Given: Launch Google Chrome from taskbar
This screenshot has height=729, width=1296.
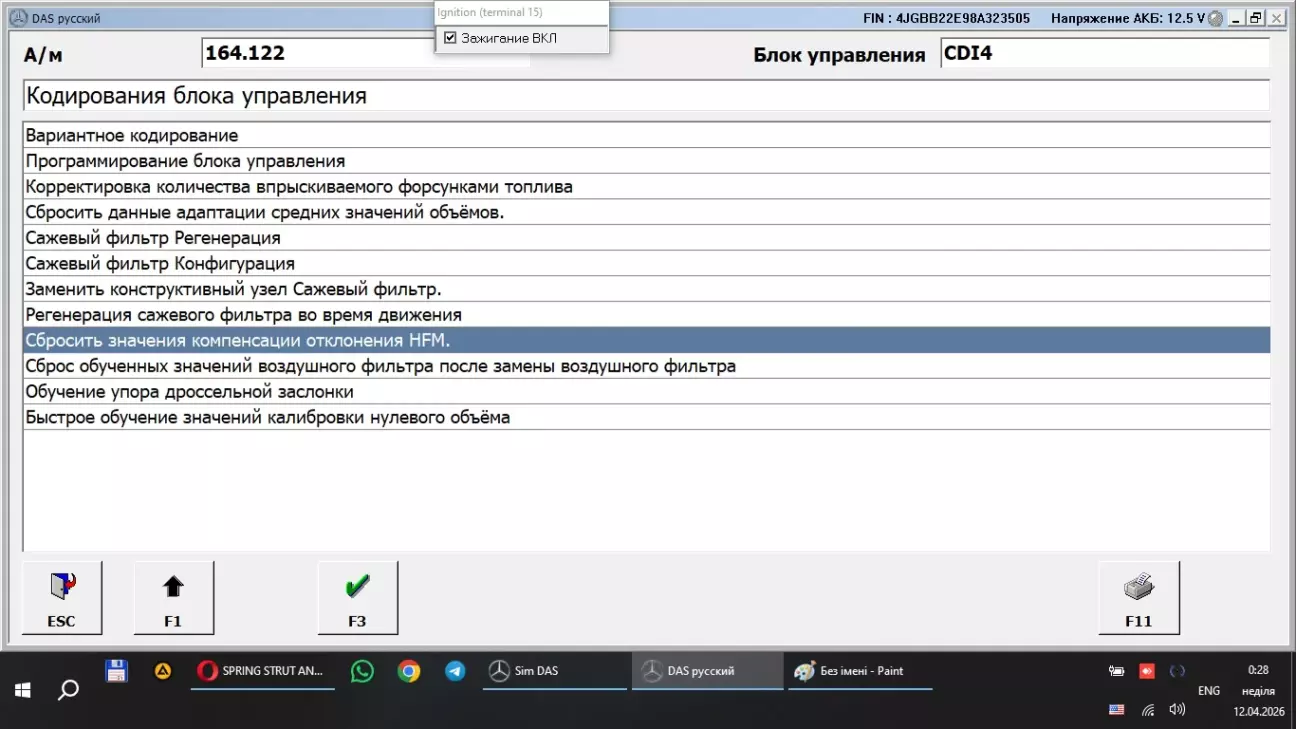Looking at the screenshot, I should pyautogui.click(x=409, y=671).
